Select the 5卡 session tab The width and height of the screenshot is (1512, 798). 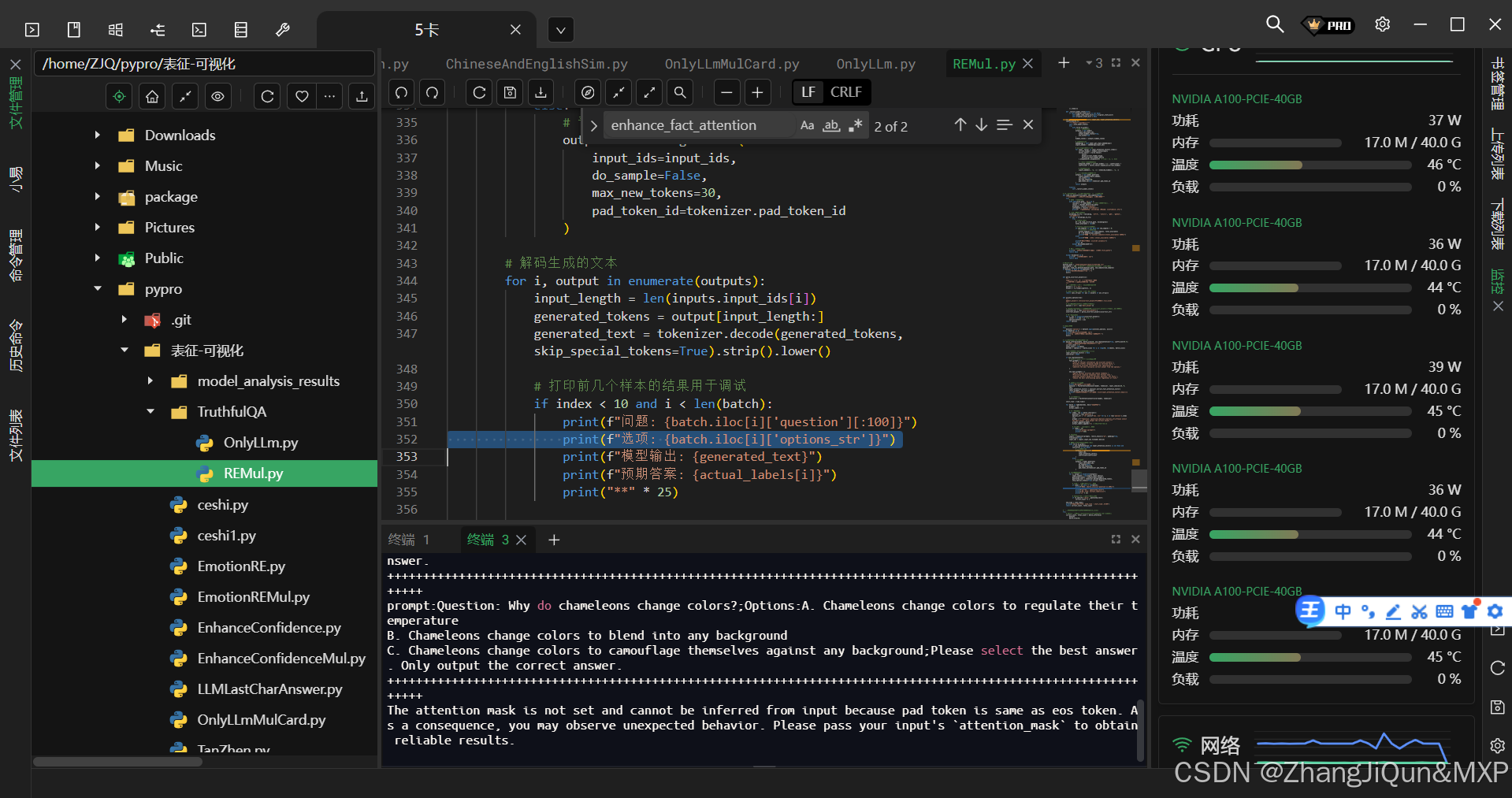click(426, 30)
